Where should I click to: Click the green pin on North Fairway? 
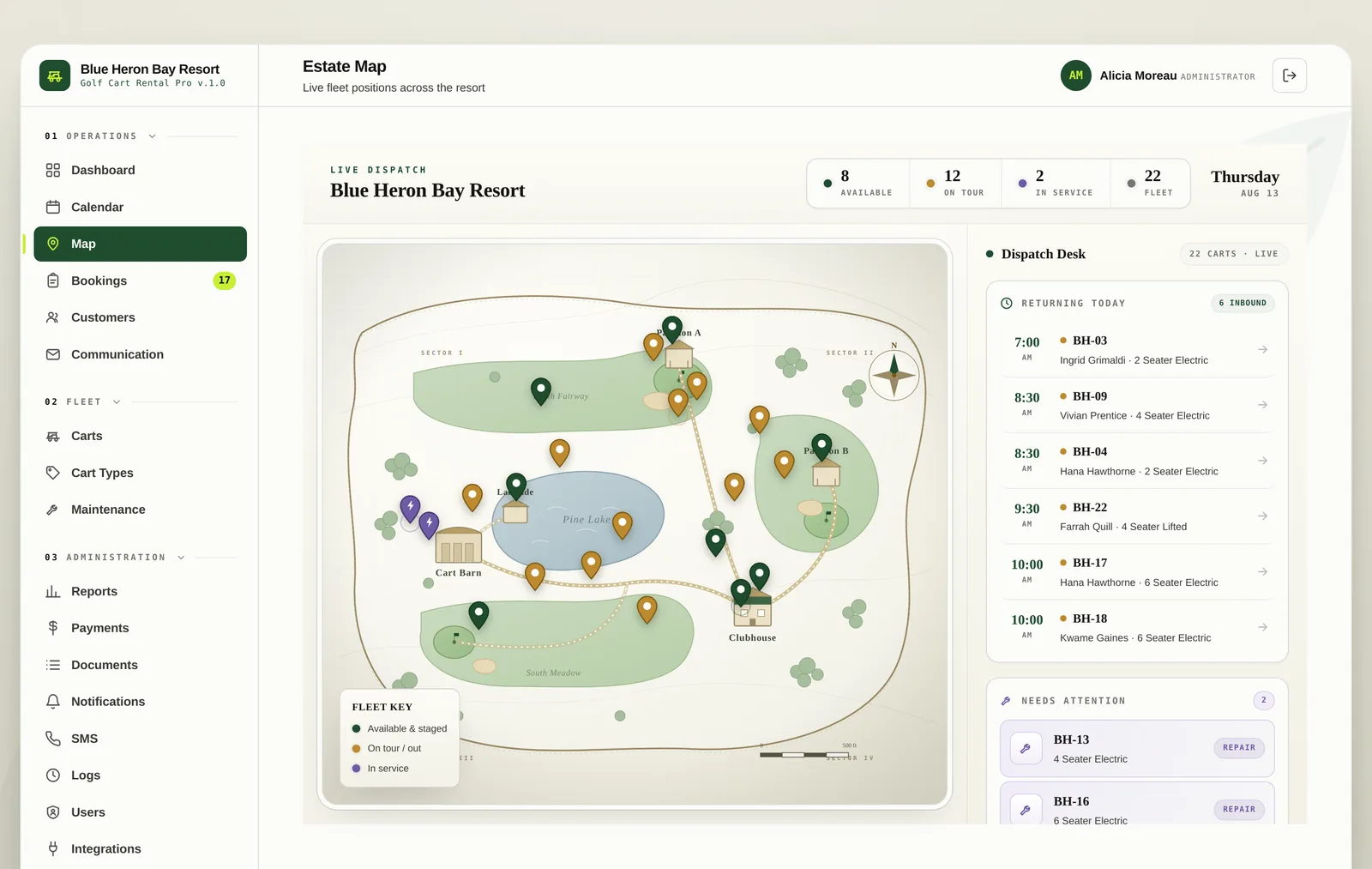[x=541, y=390]
